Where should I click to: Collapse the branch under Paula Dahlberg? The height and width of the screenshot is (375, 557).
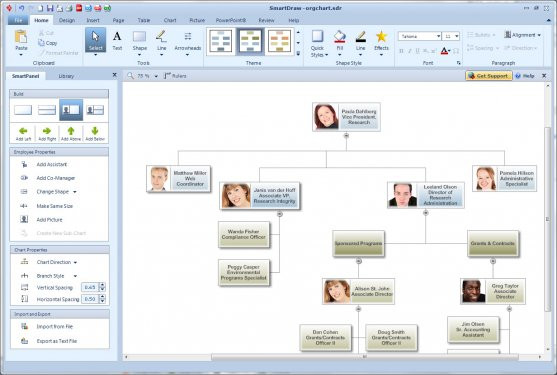(346, 136)
